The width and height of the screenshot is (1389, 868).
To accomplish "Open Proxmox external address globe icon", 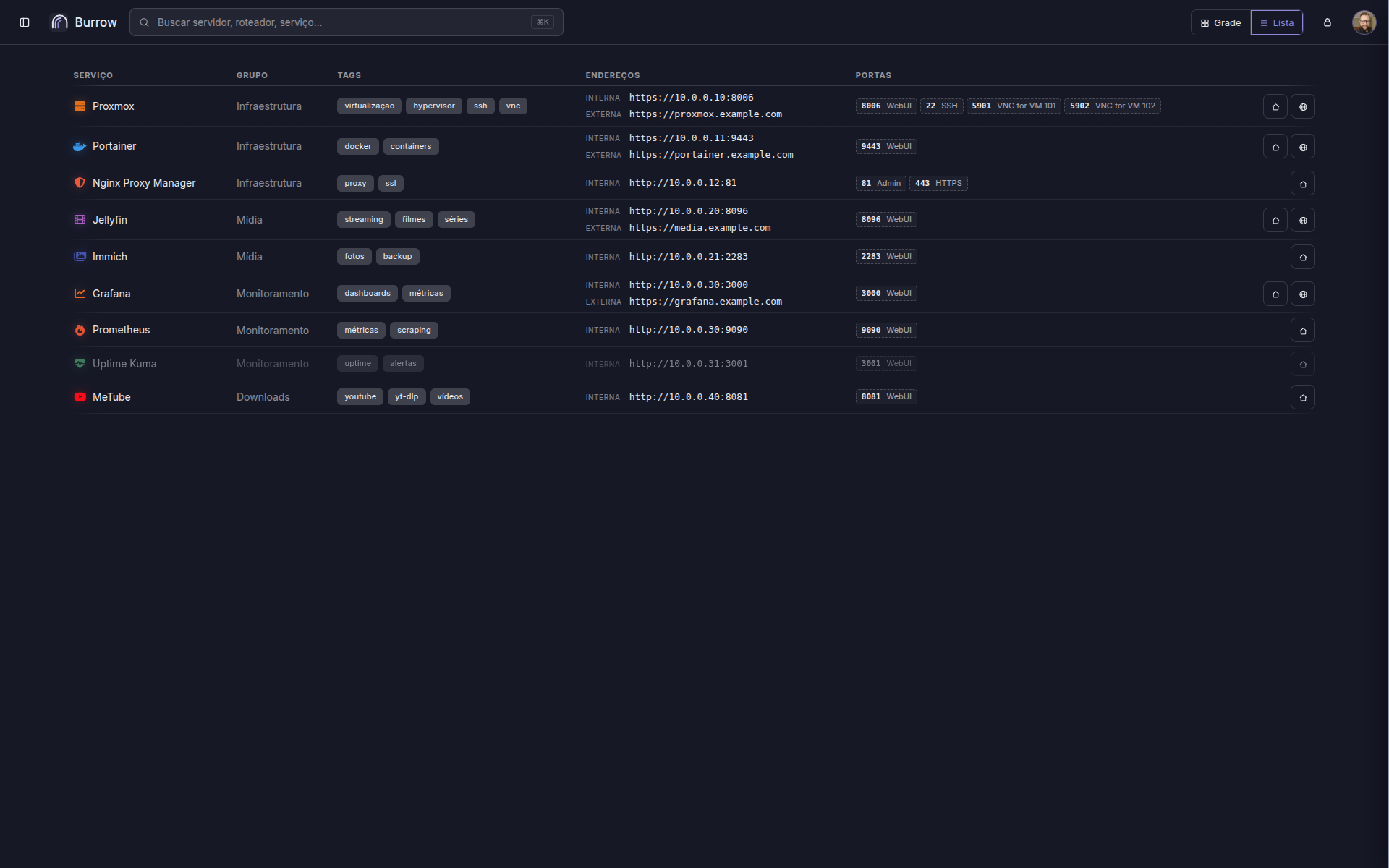I will (1303, 106).
